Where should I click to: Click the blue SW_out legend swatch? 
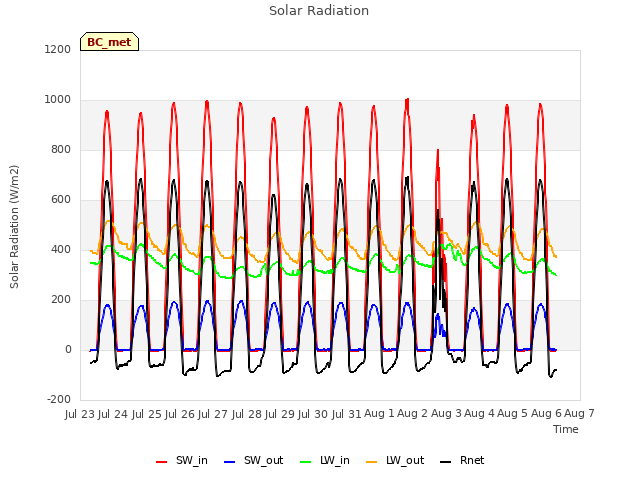coord(230,462)
